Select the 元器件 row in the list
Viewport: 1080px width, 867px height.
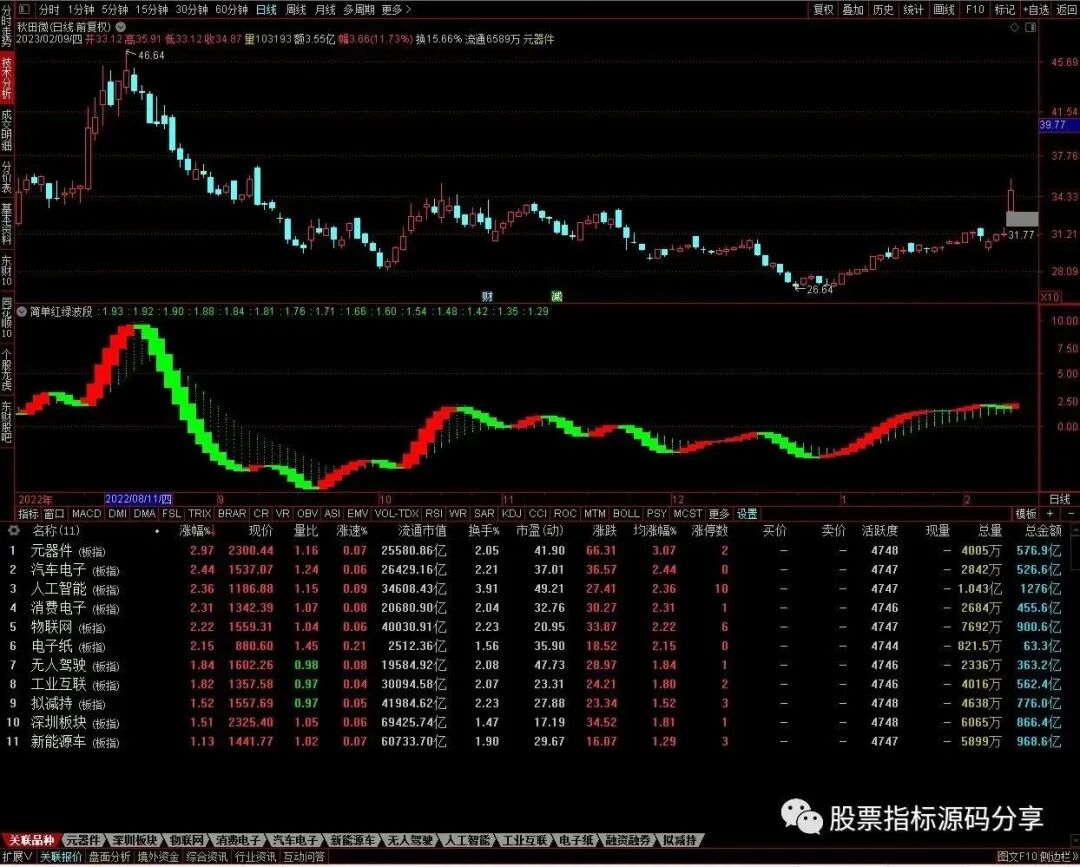tap(537, 551)
